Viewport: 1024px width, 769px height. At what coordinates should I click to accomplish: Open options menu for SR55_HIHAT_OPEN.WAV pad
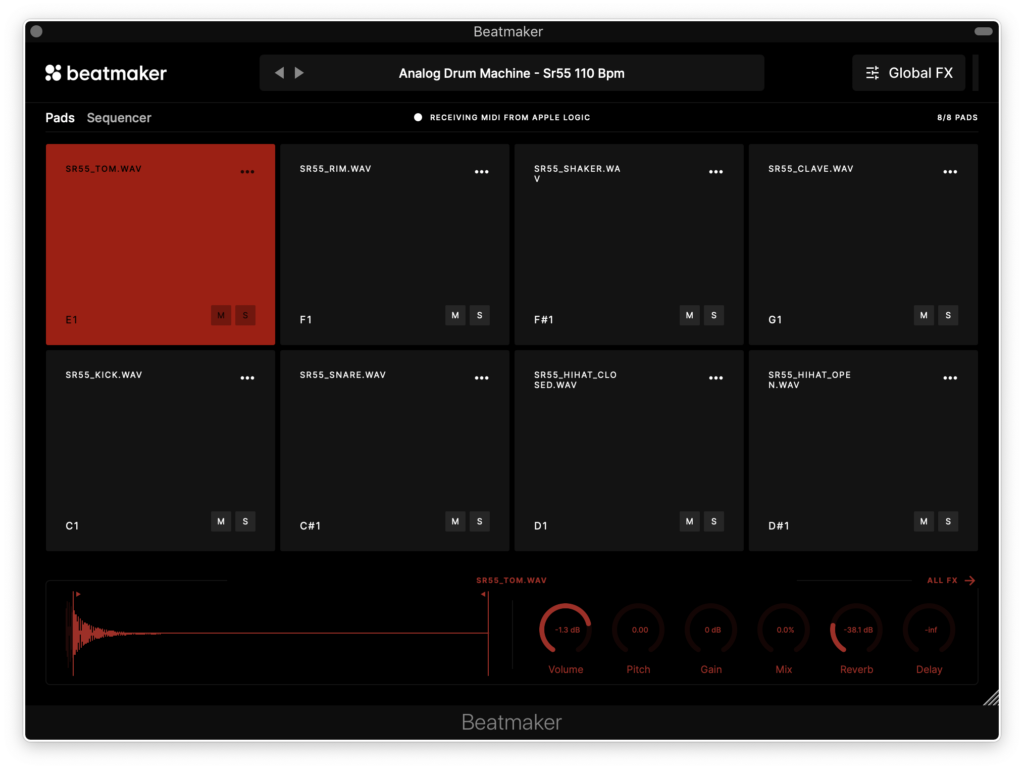(950, 378)
